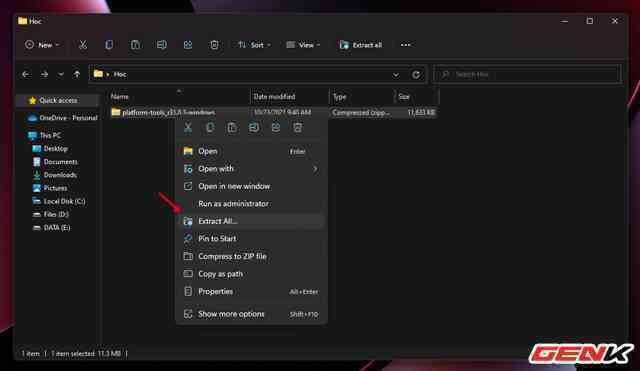The width and height of the screenshot is (640, 371).
Task: Choose Open in the context menu
Action: [251, 151]
